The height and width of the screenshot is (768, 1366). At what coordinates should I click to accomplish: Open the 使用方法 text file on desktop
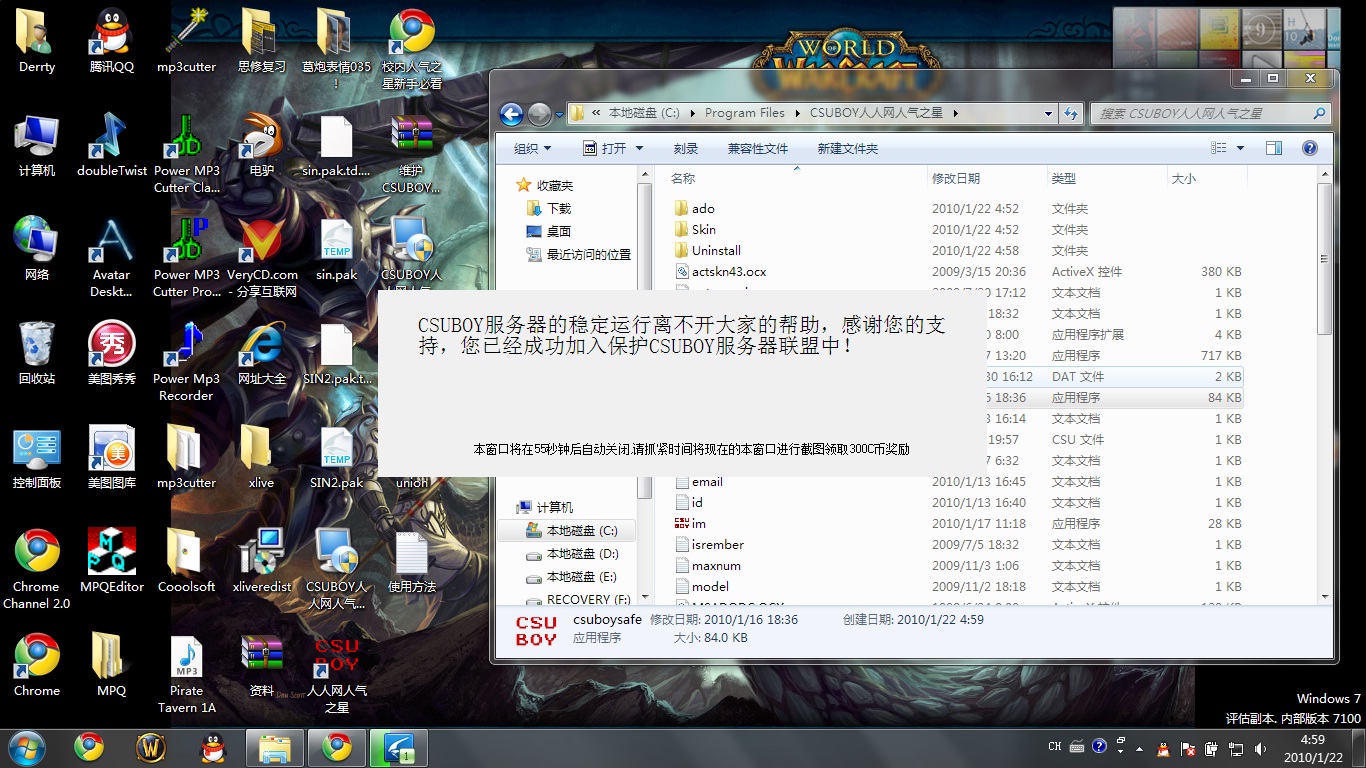point(412,562)
